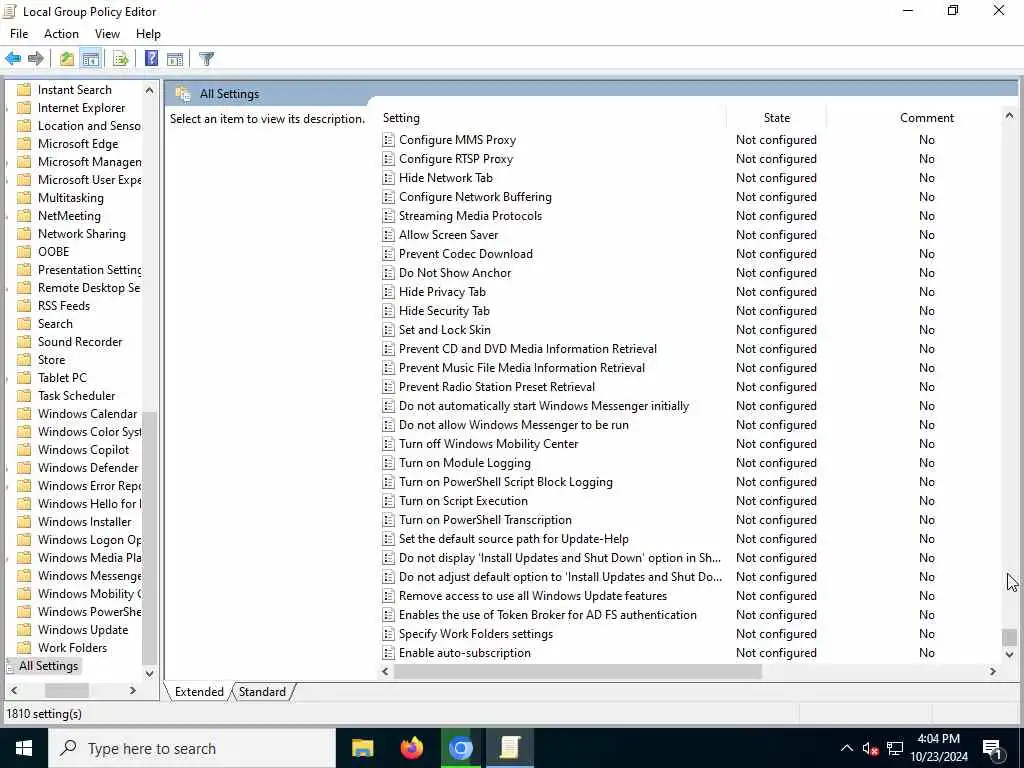Screen dimensions: 1024x768
Task: Select All Settings in the tree
Action: (x=48, y=666)
